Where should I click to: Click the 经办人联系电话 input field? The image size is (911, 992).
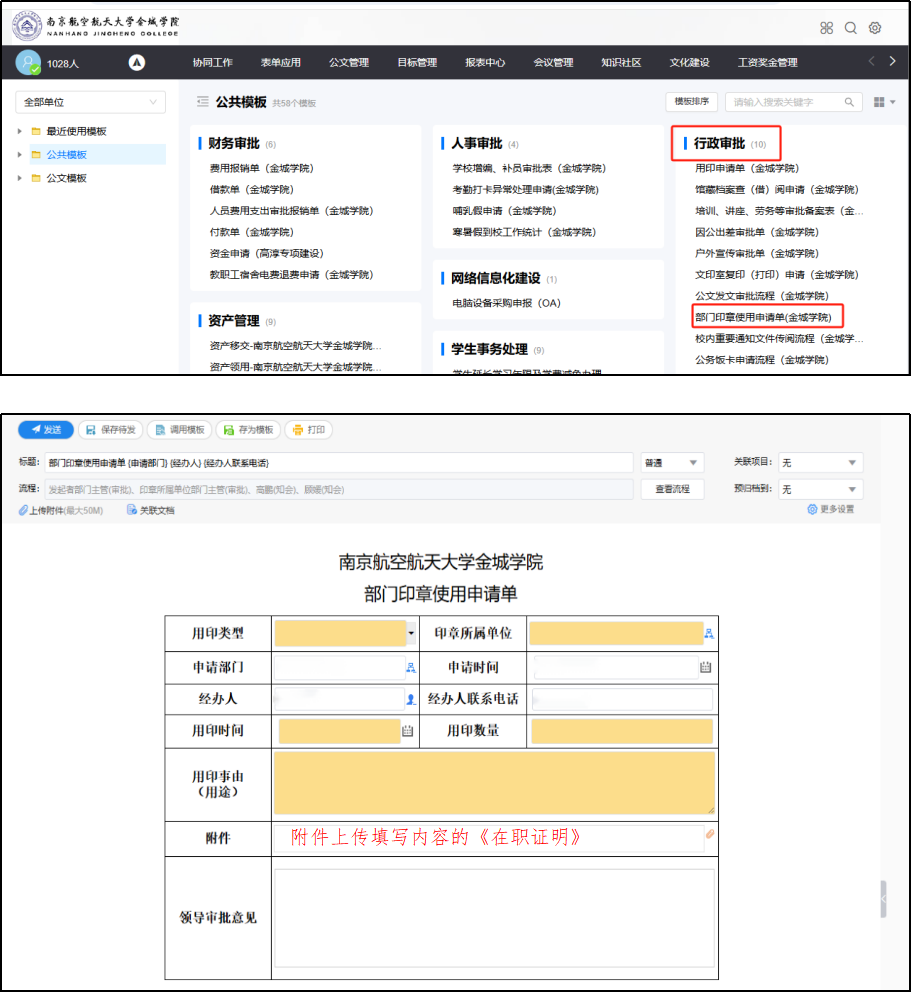coord(623,699)
